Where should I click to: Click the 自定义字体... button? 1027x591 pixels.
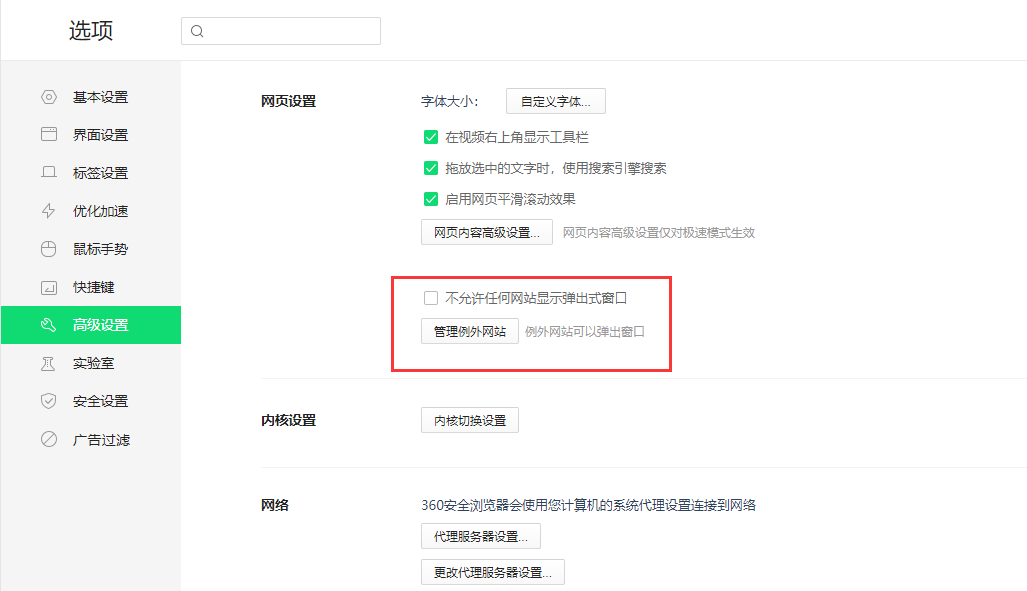(x=555, y=101)
